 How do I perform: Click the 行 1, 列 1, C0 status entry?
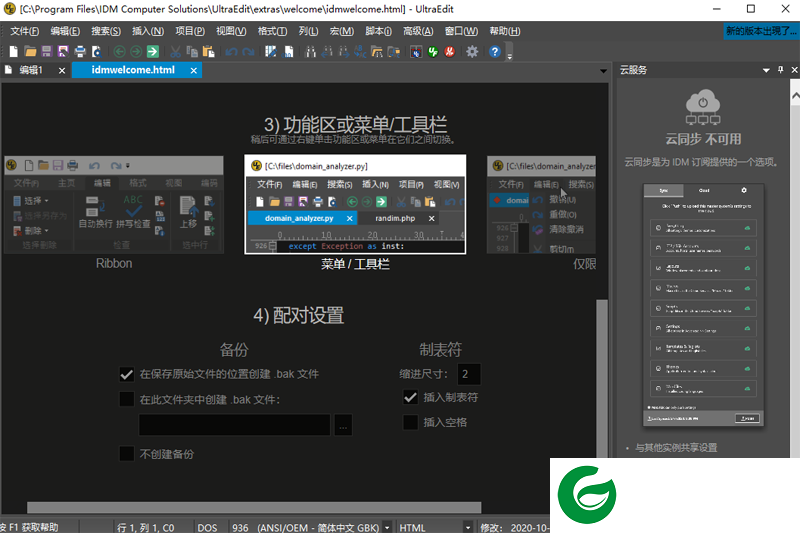pos(145,527)
